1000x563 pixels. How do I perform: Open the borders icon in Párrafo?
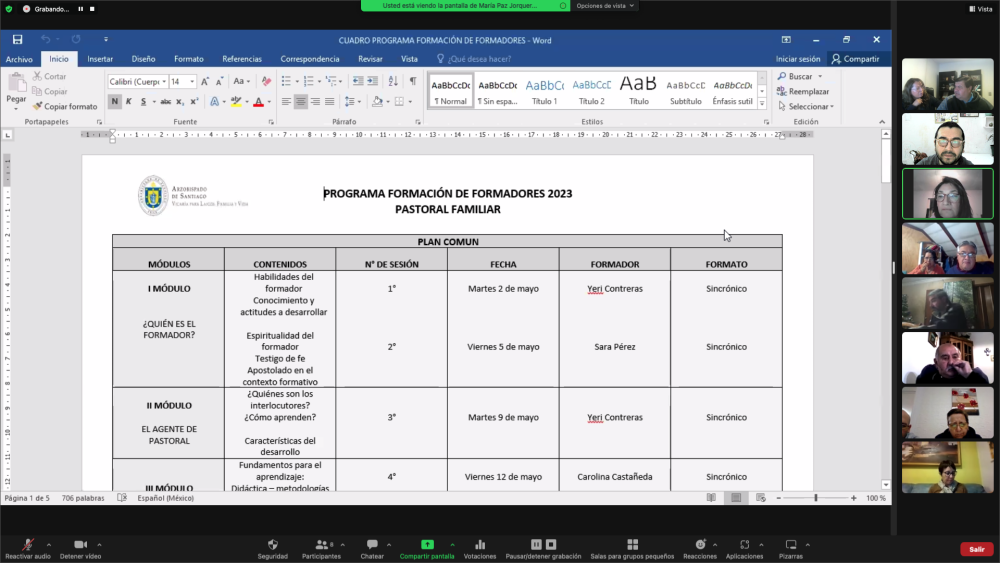399,101
